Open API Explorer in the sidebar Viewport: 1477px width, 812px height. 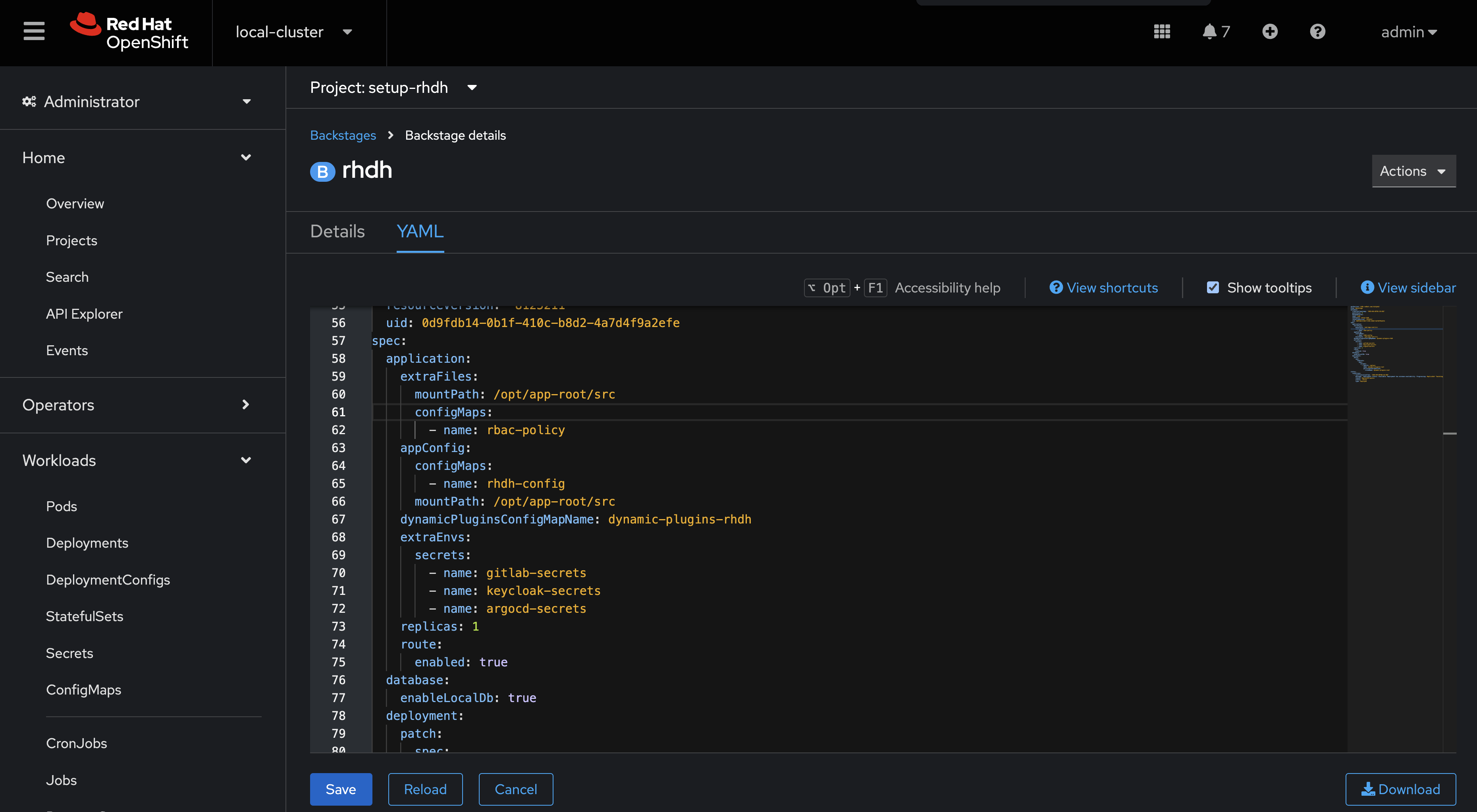coord(84,314)
